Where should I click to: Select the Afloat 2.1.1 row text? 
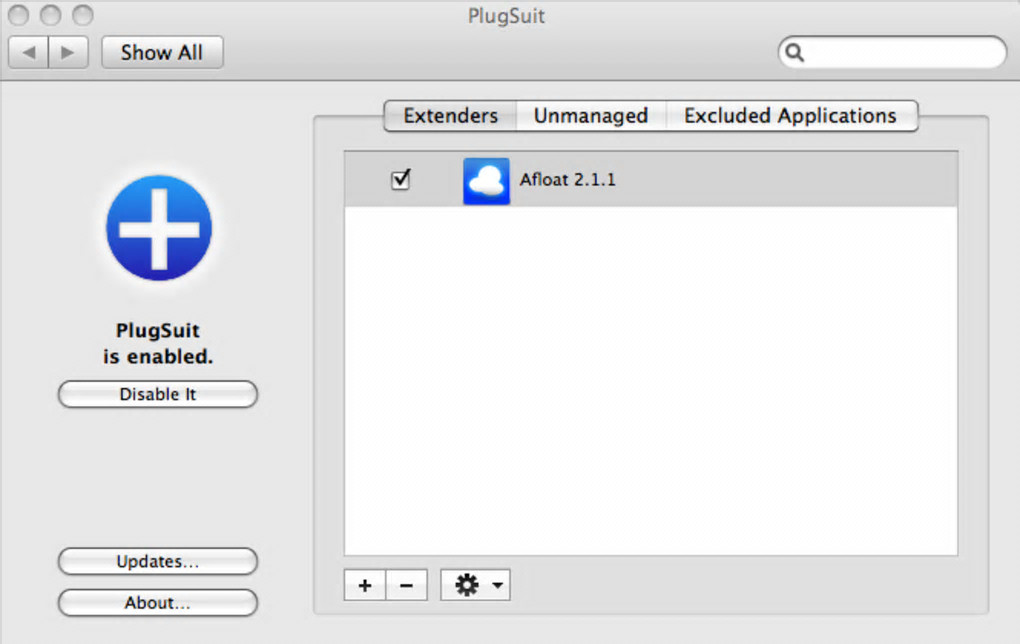pos(567,180)
